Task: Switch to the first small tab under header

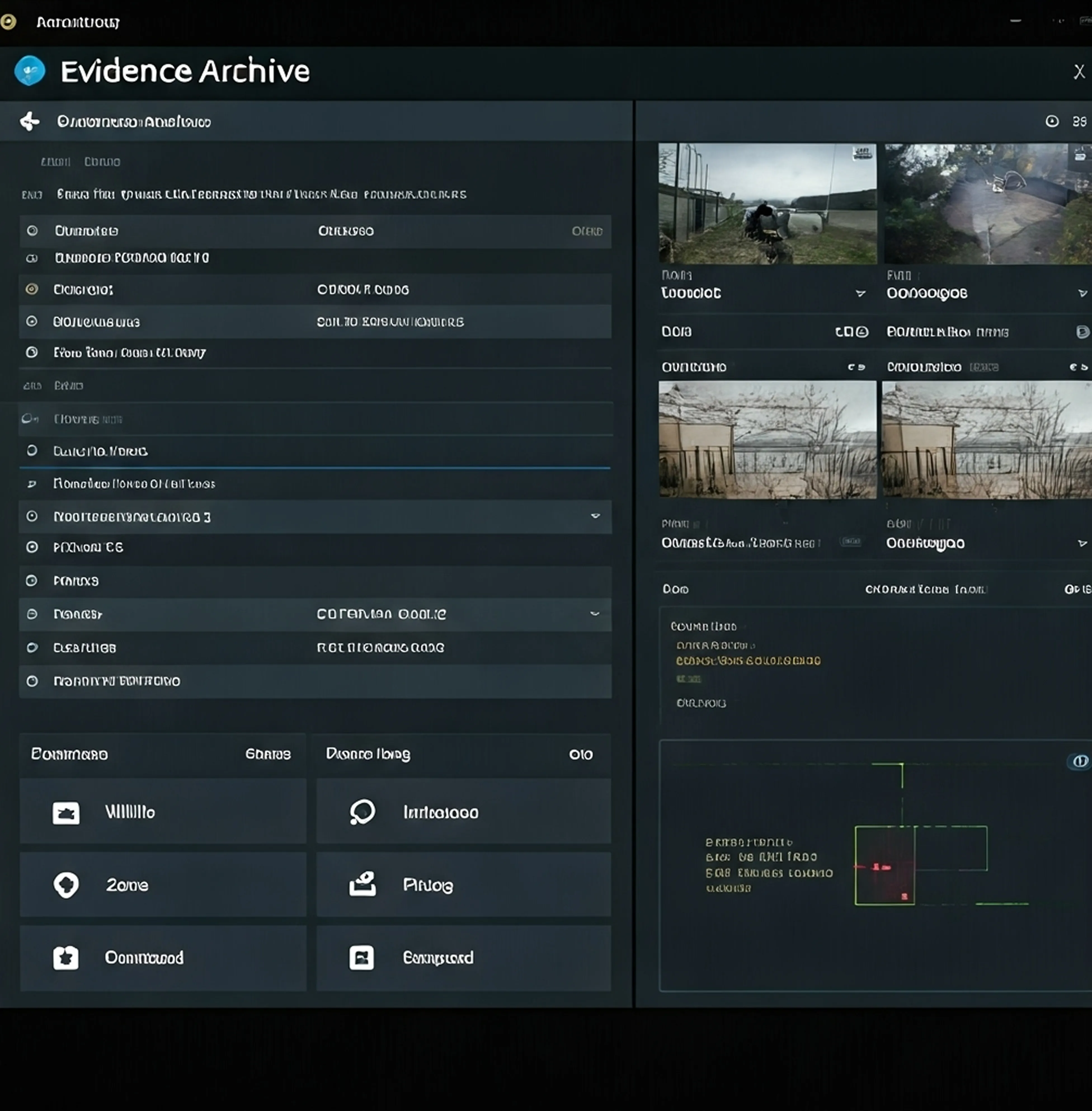Action: coord(55,162)
